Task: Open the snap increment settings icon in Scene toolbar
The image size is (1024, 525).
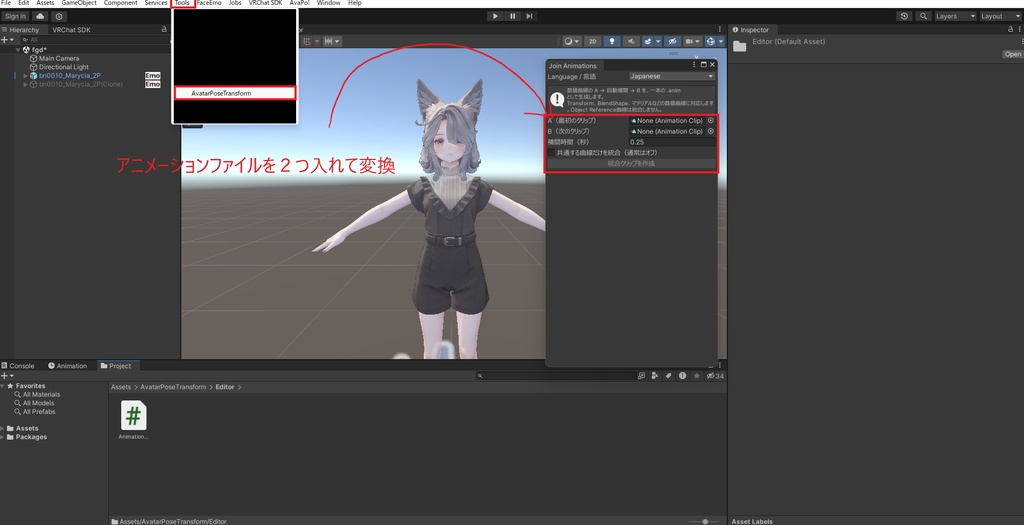Action: (332, 41)
